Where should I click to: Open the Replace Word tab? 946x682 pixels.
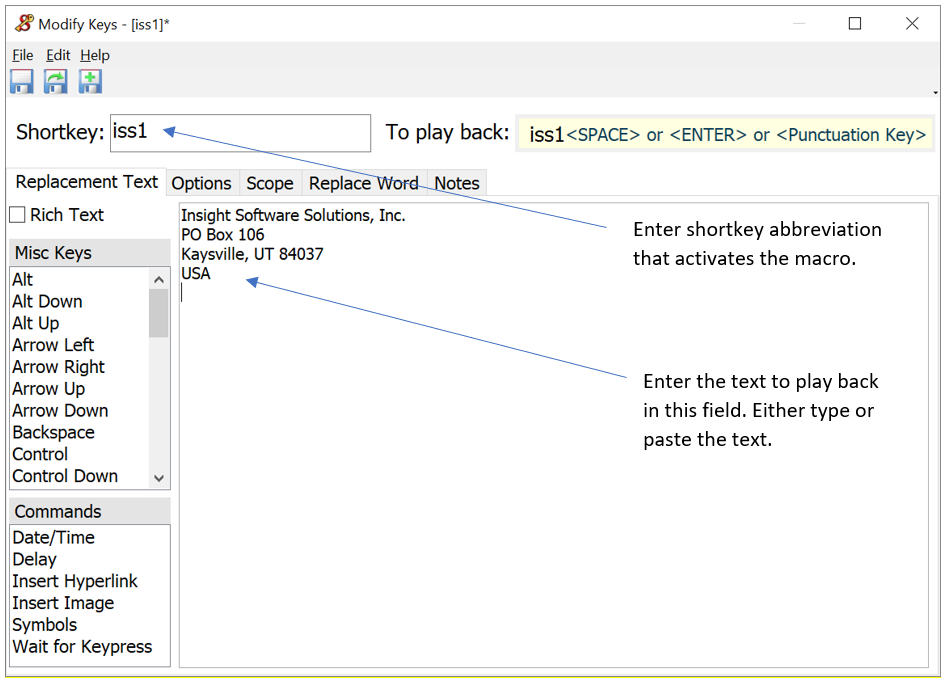363,183
